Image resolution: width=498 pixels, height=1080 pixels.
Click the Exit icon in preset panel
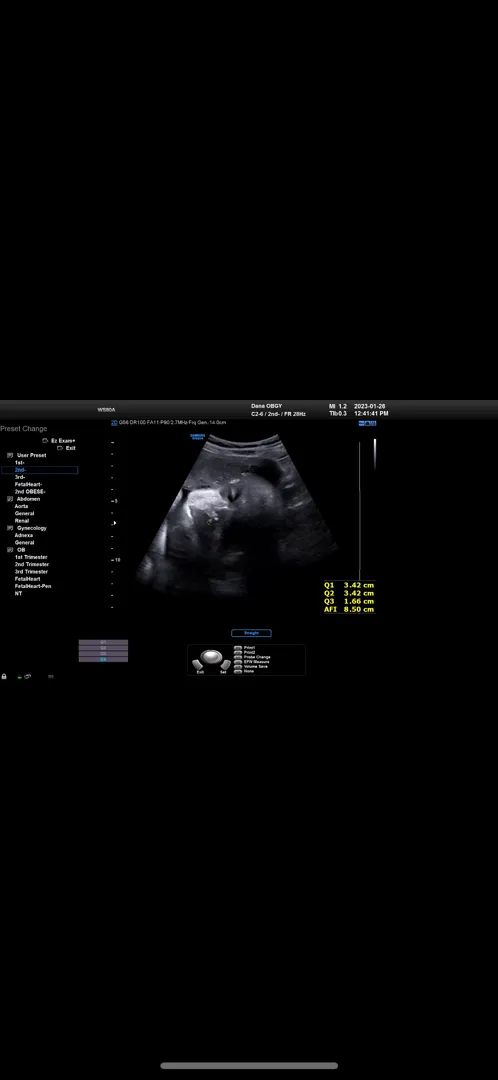[60, 448]
